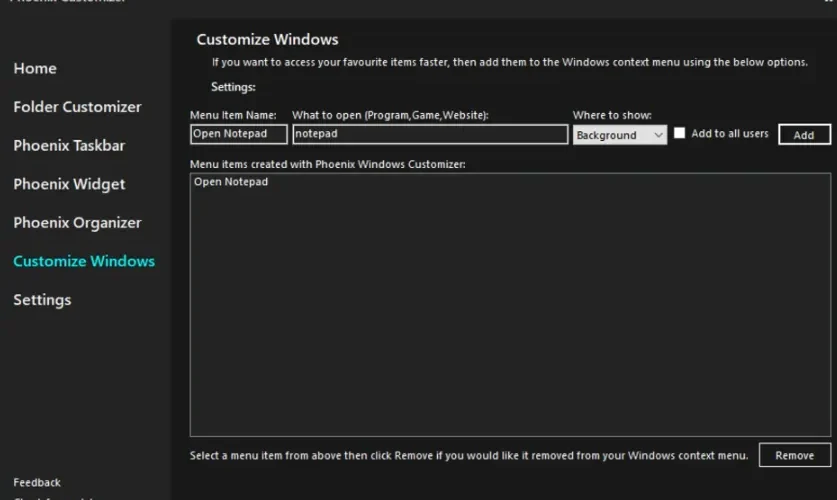Select Open Notepad in created items list
This screenshot has height=500, width=837.
[x=231, y=182]
